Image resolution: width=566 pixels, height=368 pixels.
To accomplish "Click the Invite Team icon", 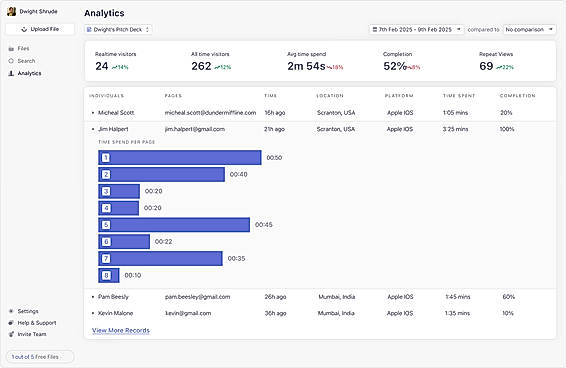I will tap(11, 334).
